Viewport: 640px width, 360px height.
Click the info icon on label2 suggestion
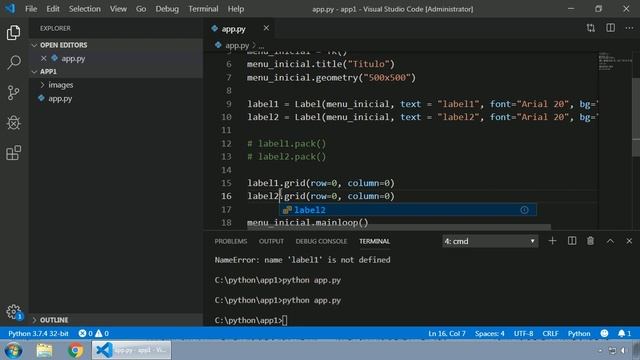[x=524, y=210]
